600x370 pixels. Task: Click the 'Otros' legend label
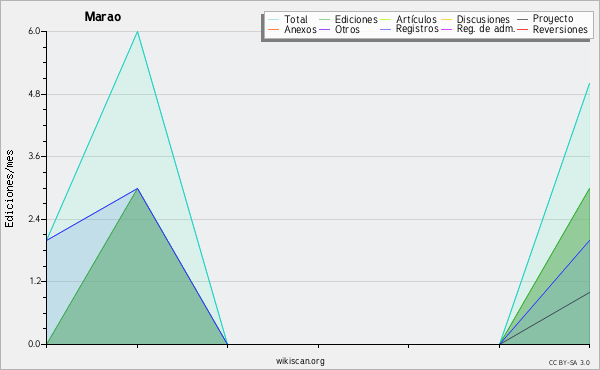pyautogui.click(x=347, y=29)
